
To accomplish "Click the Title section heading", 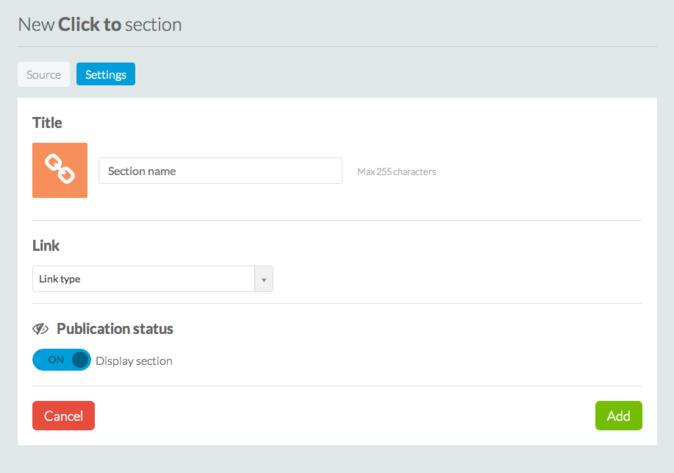I will [47, 123].
